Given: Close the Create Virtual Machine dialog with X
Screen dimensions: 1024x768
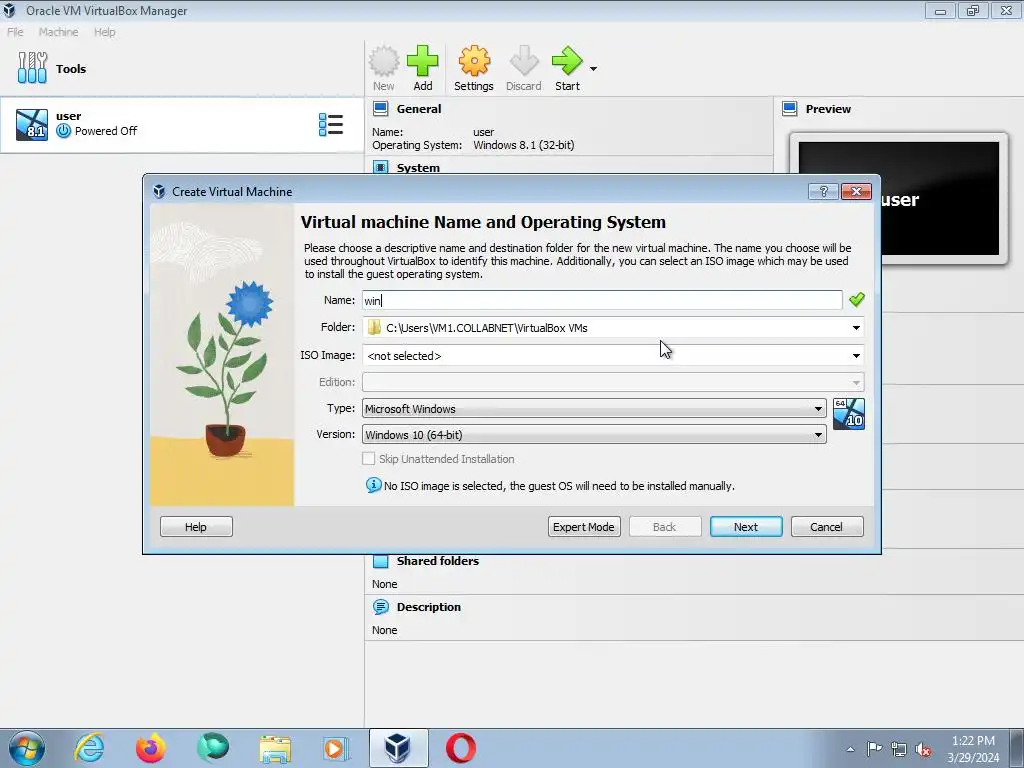Looking at the screenshot, I should [x=856, y=191].
